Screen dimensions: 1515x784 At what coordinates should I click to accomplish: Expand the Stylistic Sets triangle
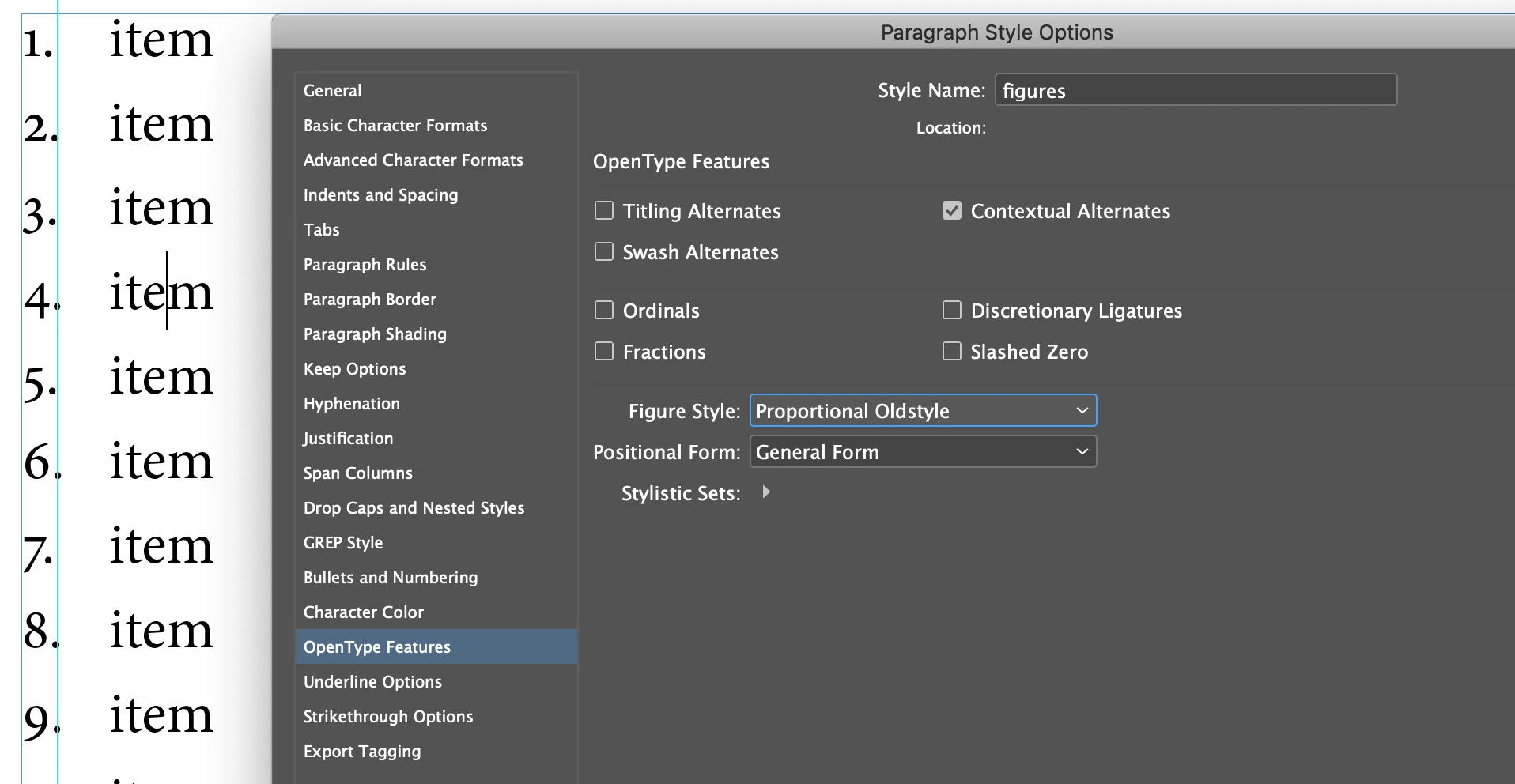[x=765, y=492]
